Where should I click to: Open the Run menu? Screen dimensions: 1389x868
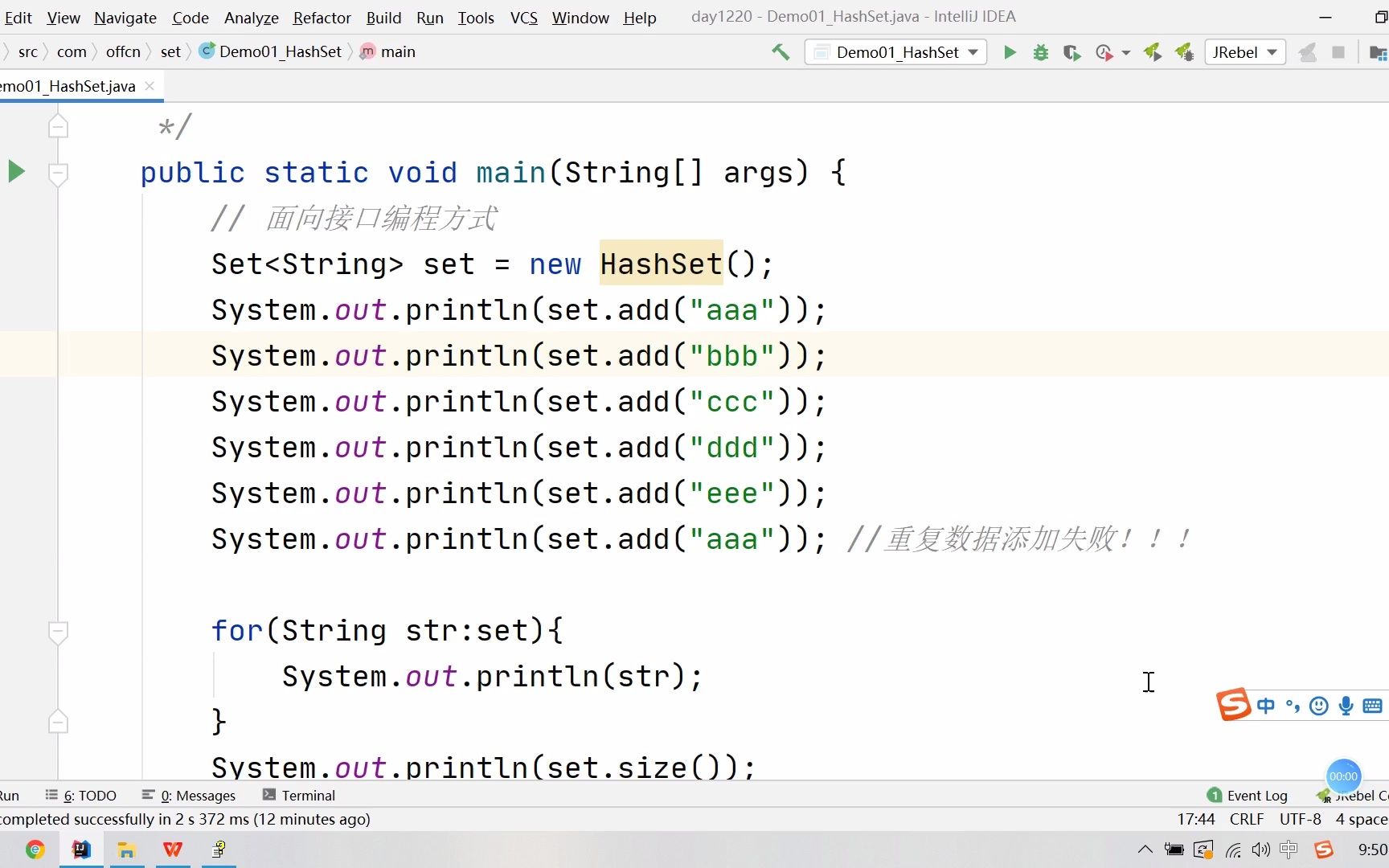click(x=430, y=18)
